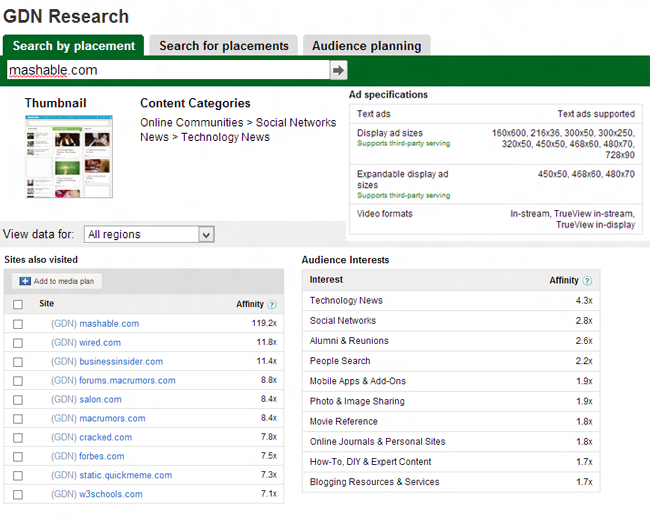Click the help icon next to Audience Interests Affinity
The width and height of the screenshot is (650, 519).
click(587, 281)
